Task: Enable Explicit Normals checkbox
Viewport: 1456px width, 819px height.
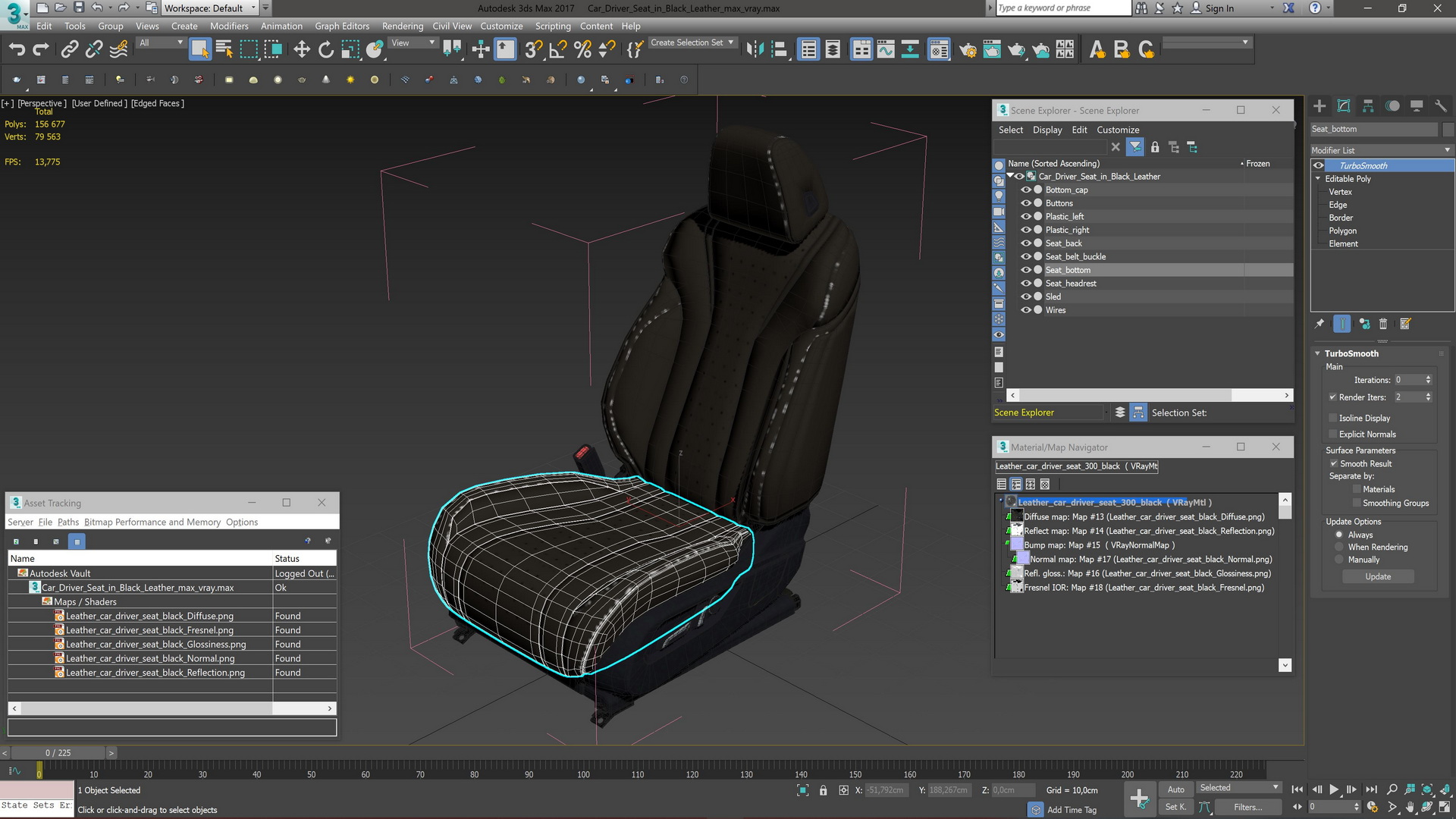Action: click(1332, 435)
